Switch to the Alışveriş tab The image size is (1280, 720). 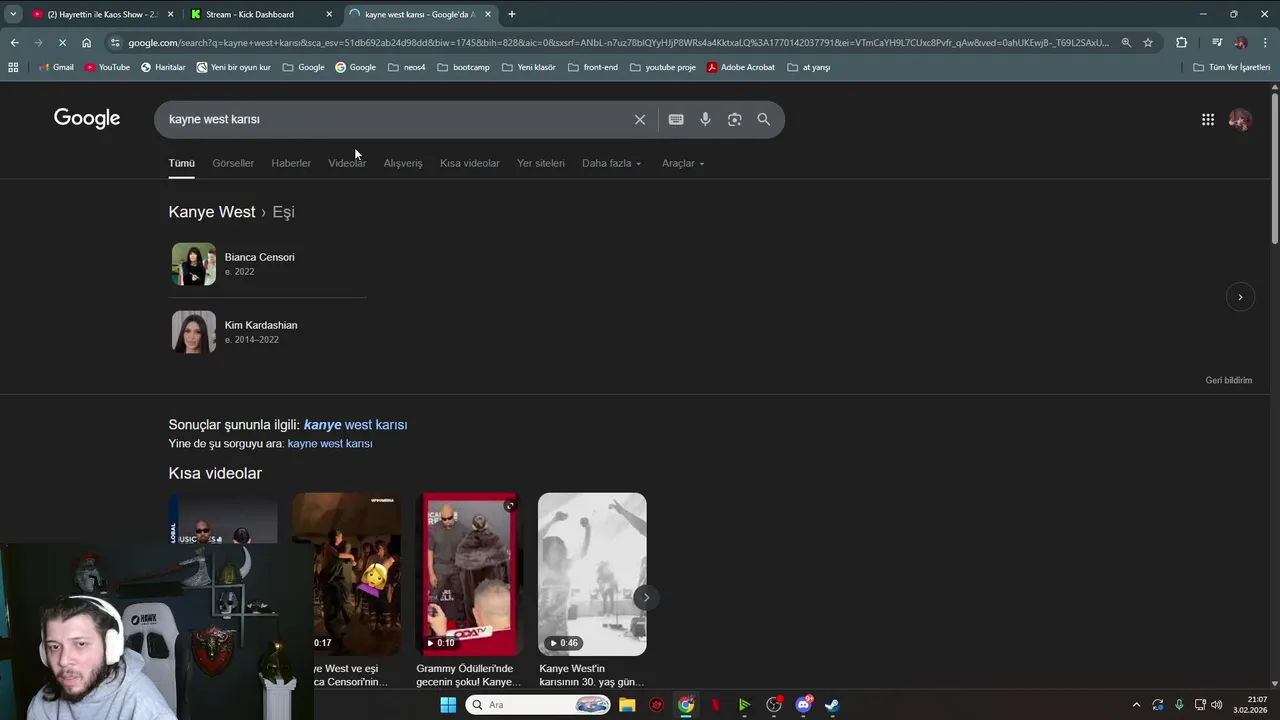click(403, 163)
